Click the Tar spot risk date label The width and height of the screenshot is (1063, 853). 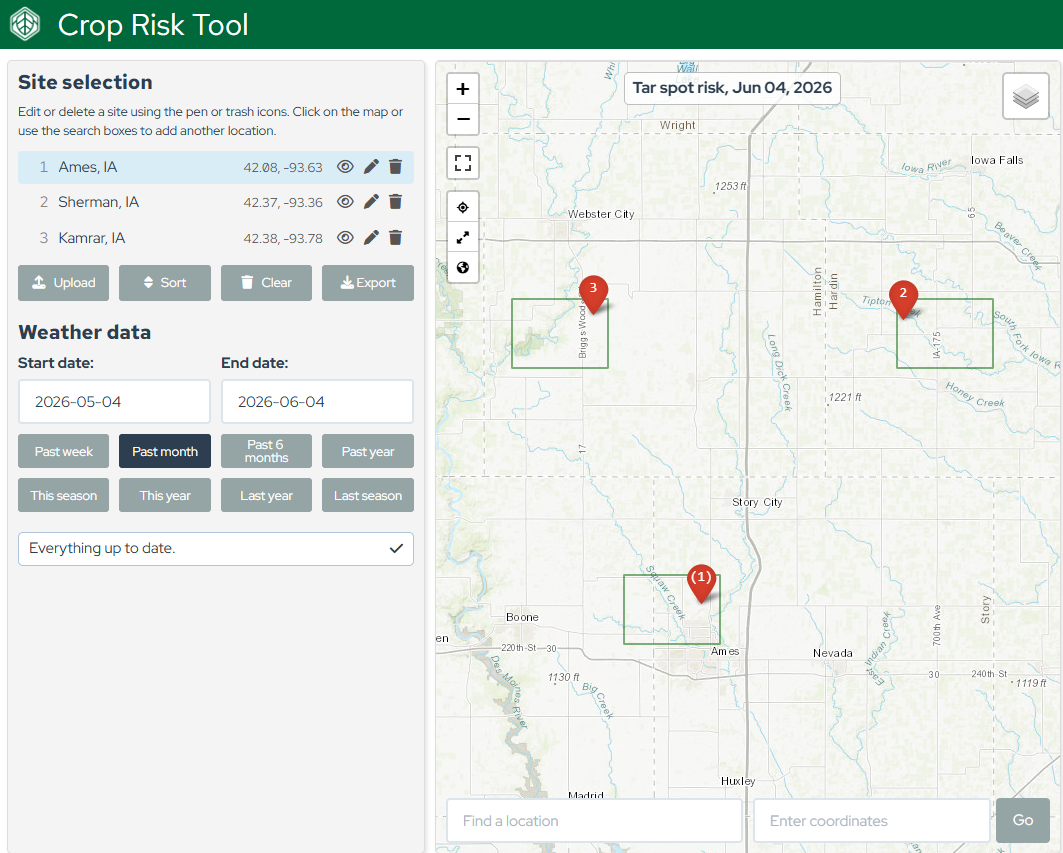pos(732,88)
